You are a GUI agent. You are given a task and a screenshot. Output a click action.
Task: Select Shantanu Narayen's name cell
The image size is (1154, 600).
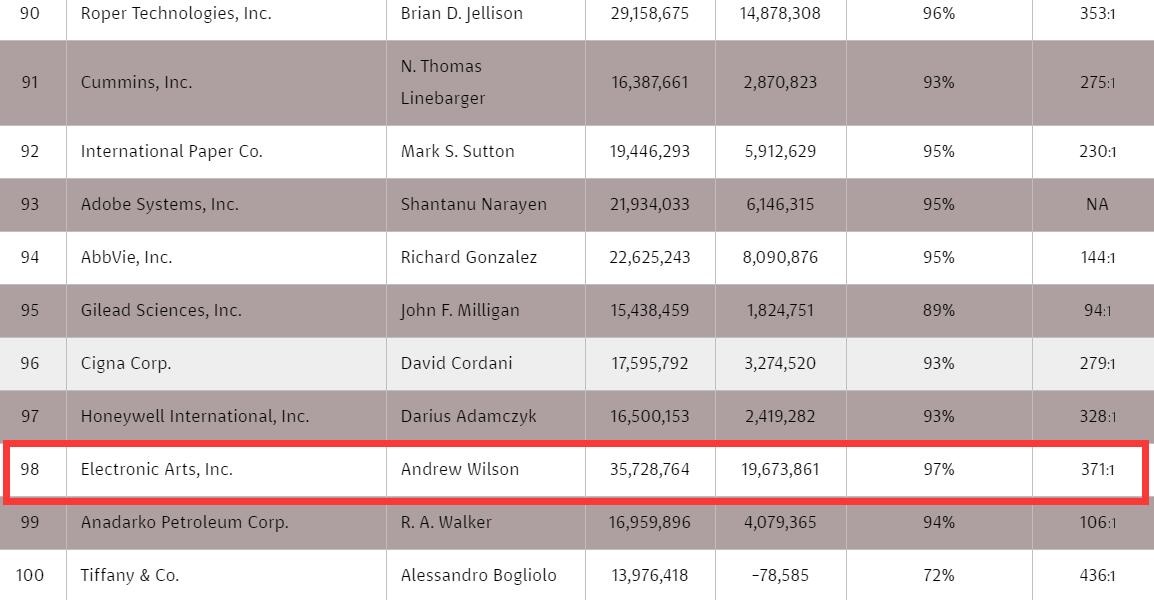pyautogui.click(x=473, y=204)
